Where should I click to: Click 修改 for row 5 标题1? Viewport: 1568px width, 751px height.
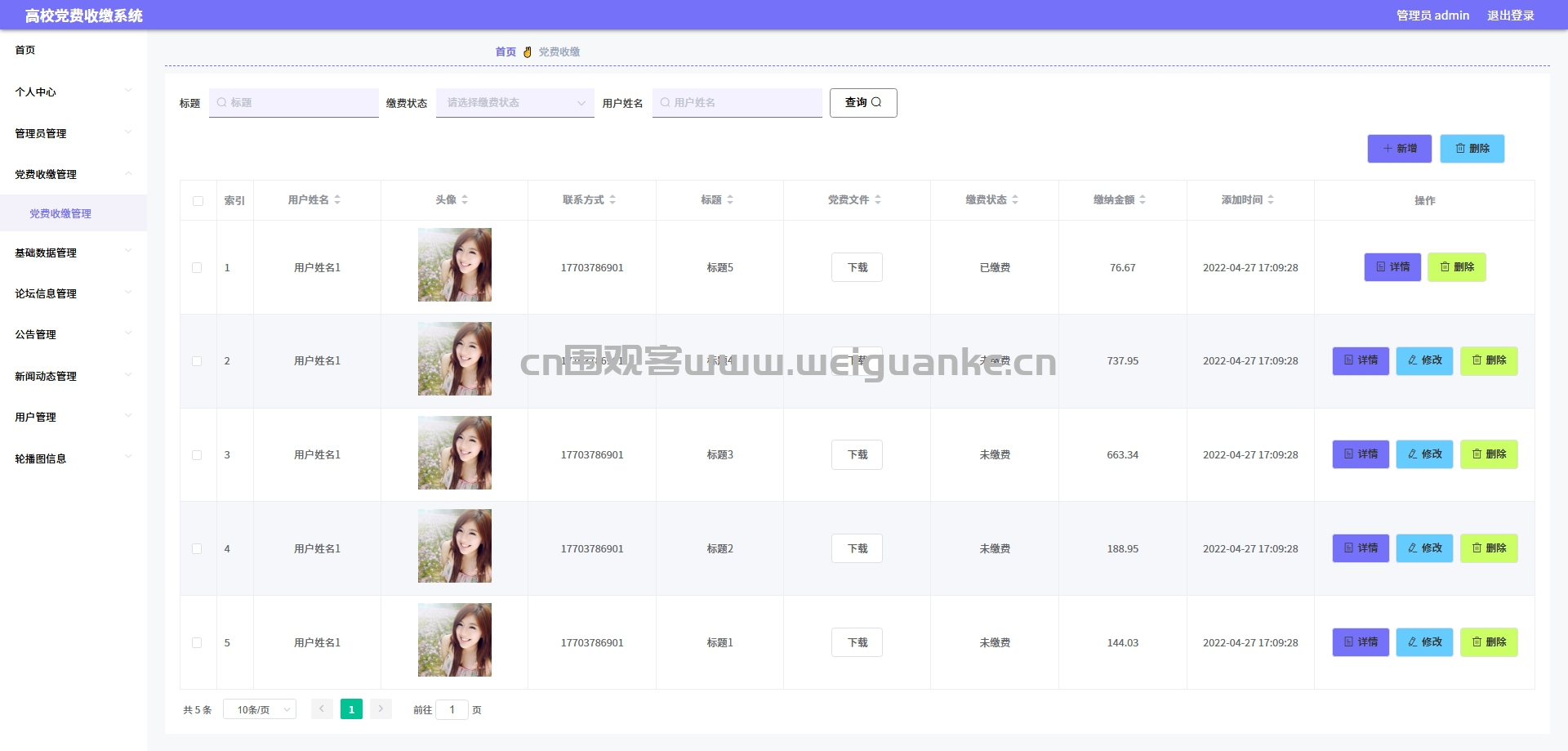(x=1424, y=642)
